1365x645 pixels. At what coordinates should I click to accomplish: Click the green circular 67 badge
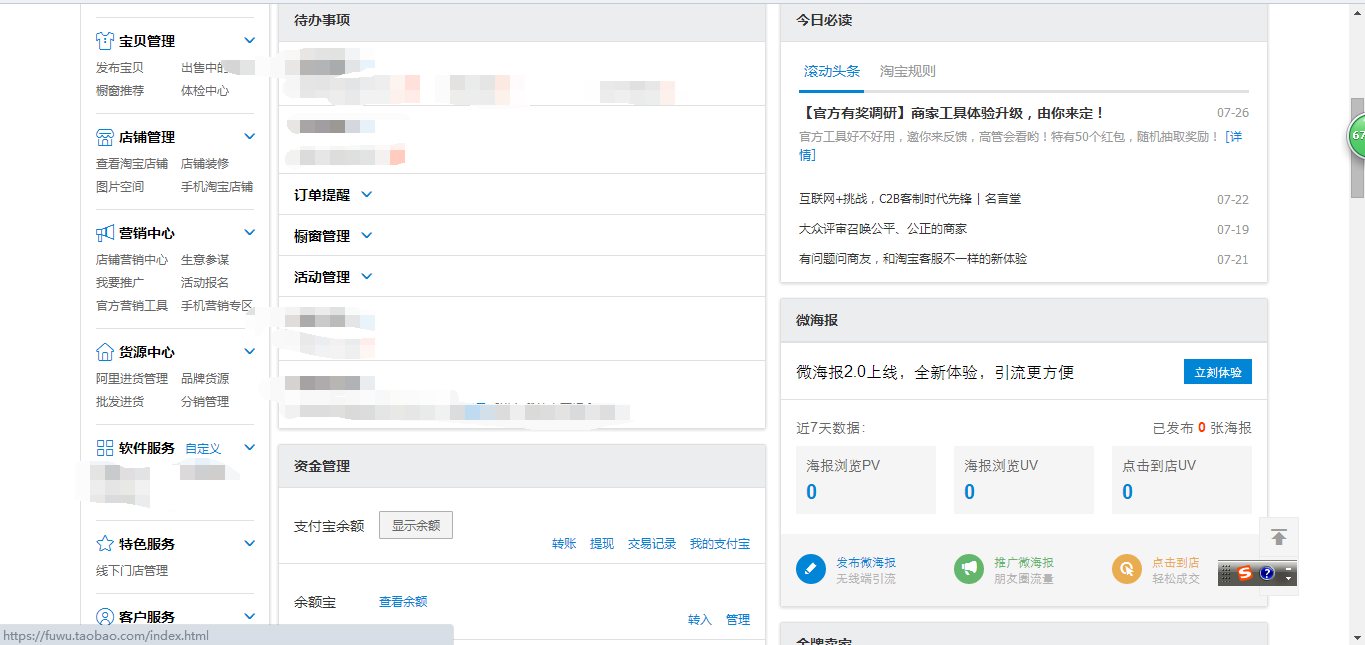pyautogui.click(x=1356, y=135)
